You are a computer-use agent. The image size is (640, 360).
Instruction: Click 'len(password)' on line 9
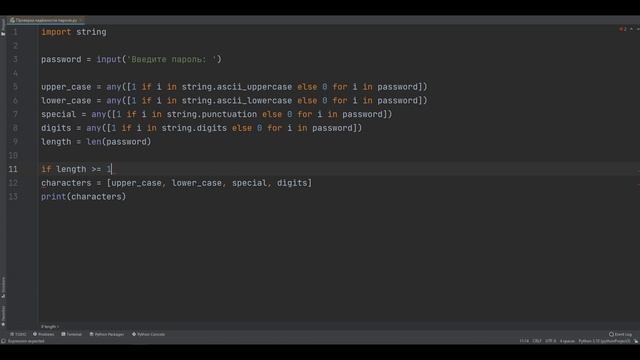point(118,142)
